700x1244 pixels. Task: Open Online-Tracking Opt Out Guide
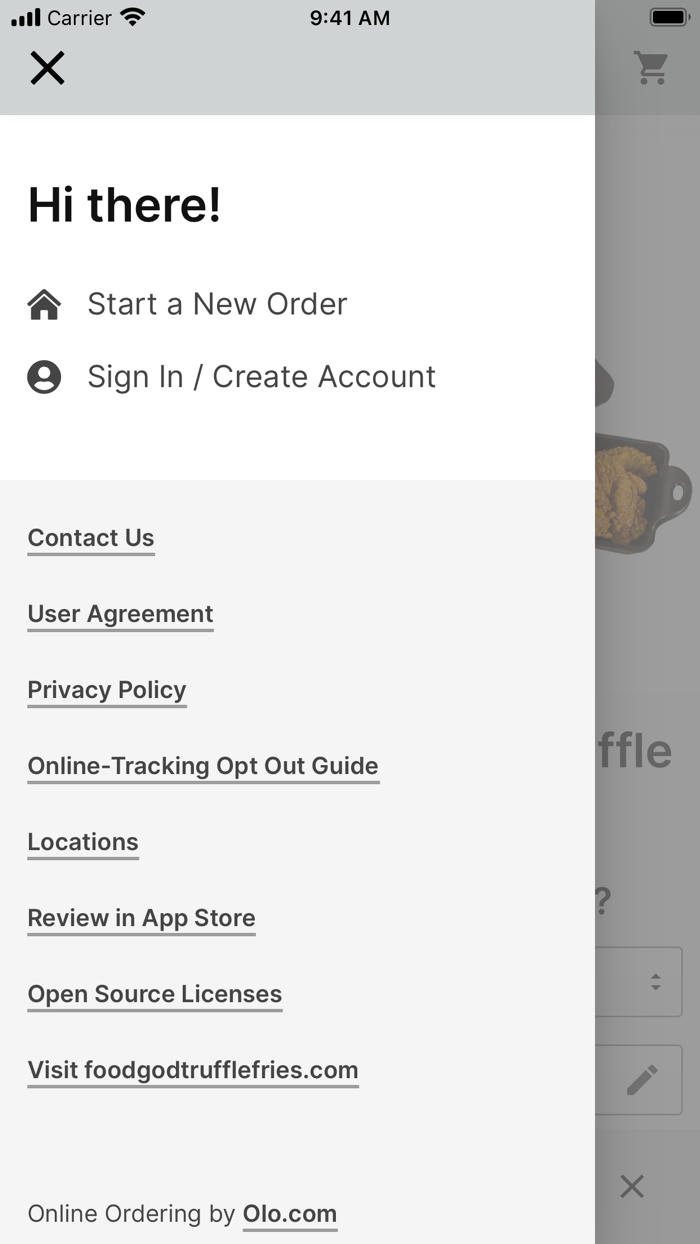click(x=203, y=766)
